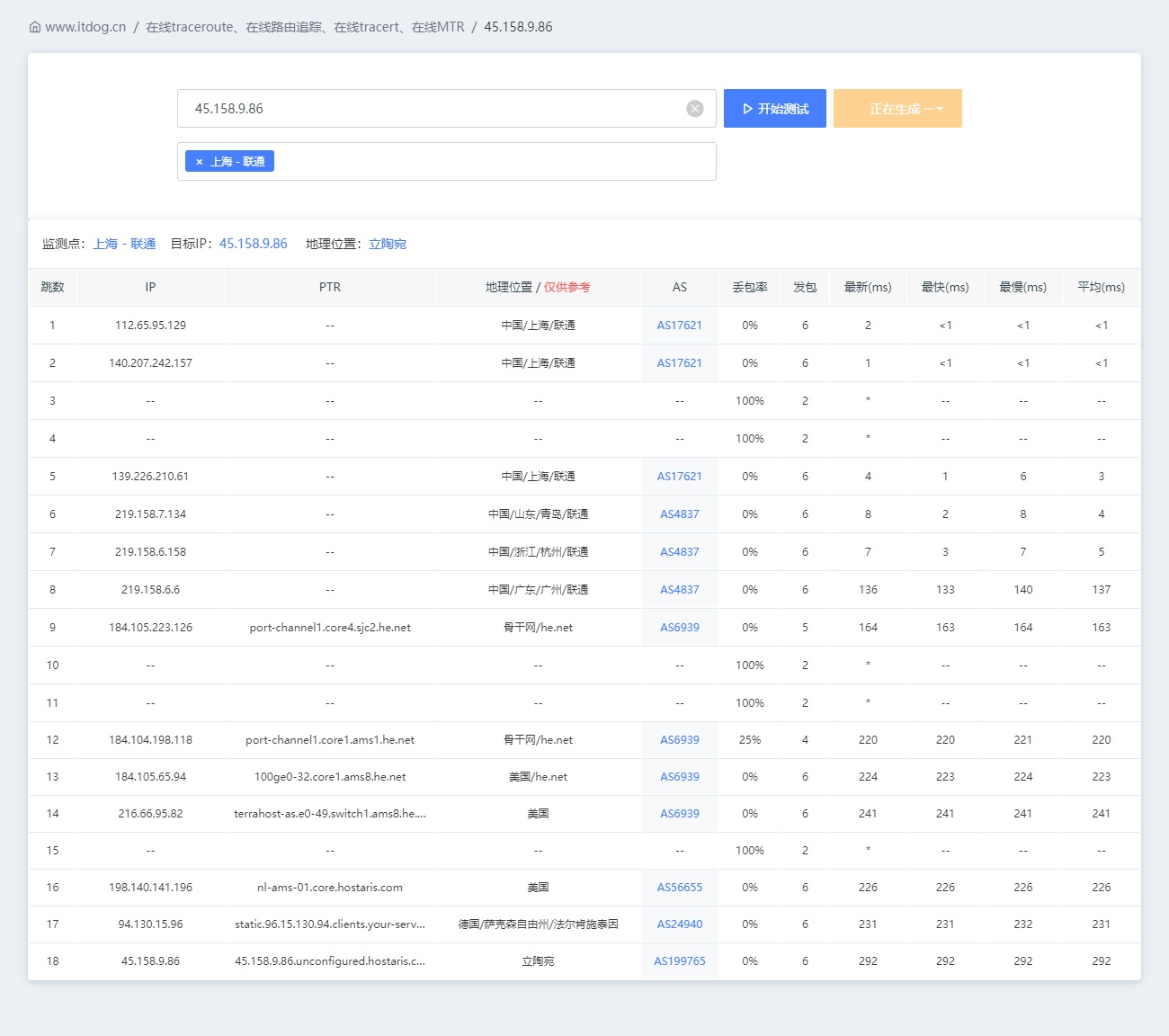Click PTR starting static.96.15.130.94
Screen dimensions: 1169x1036
(x=330, y=924)
